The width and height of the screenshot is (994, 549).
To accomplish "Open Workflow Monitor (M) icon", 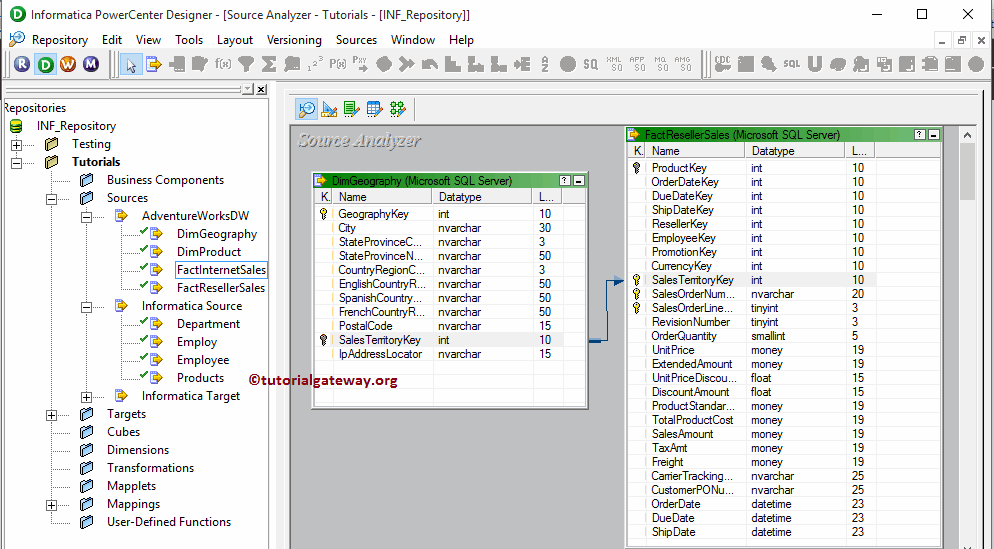I will [x=91, y=64].
